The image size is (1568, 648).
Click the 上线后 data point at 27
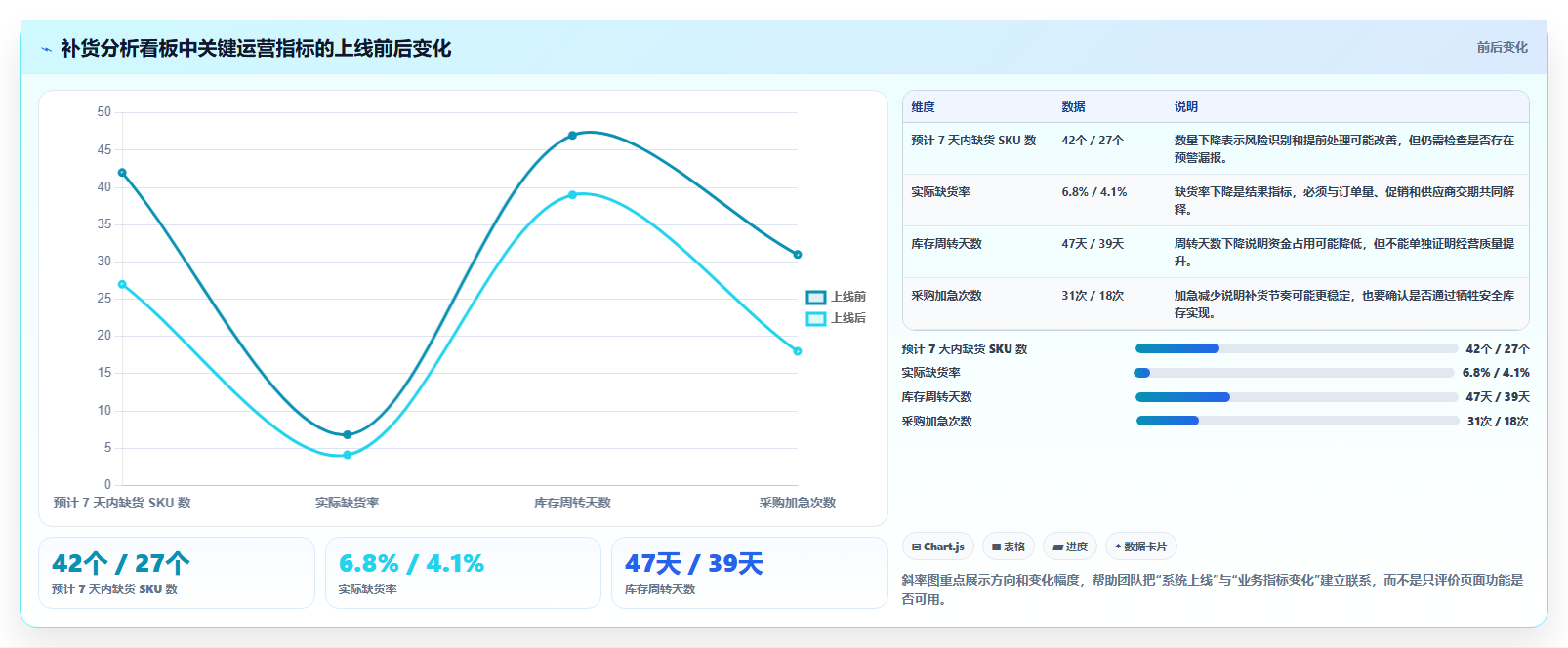pyautogui.click(x=122, y=284)
